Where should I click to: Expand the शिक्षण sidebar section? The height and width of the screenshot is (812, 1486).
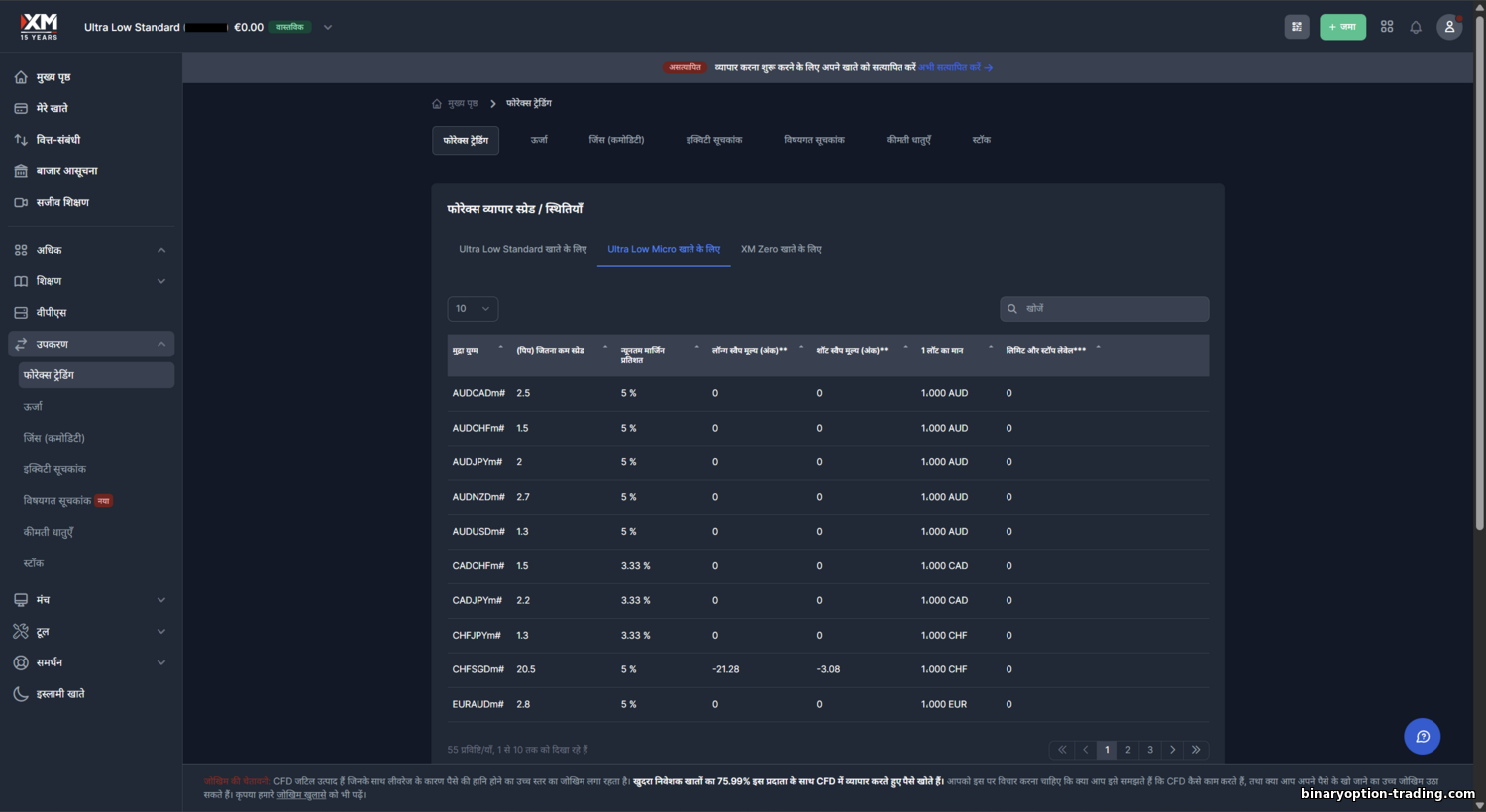pyautogui.click(x=161, y=281)
